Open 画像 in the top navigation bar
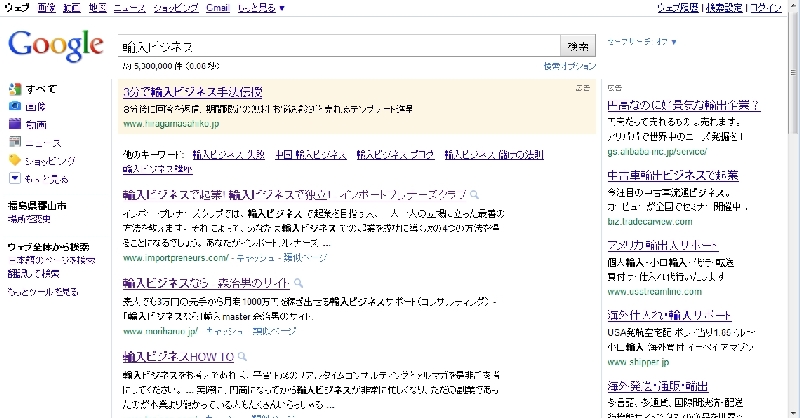The height and width of the screenshot is (418, 800). click(46, 8)
